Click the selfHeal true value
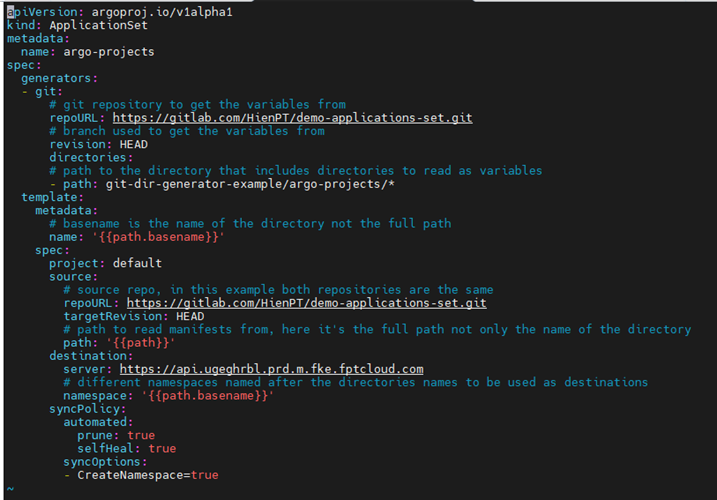The height and width of the screenshot is (500, 717). pyautogui.click(x=162, y=449)
